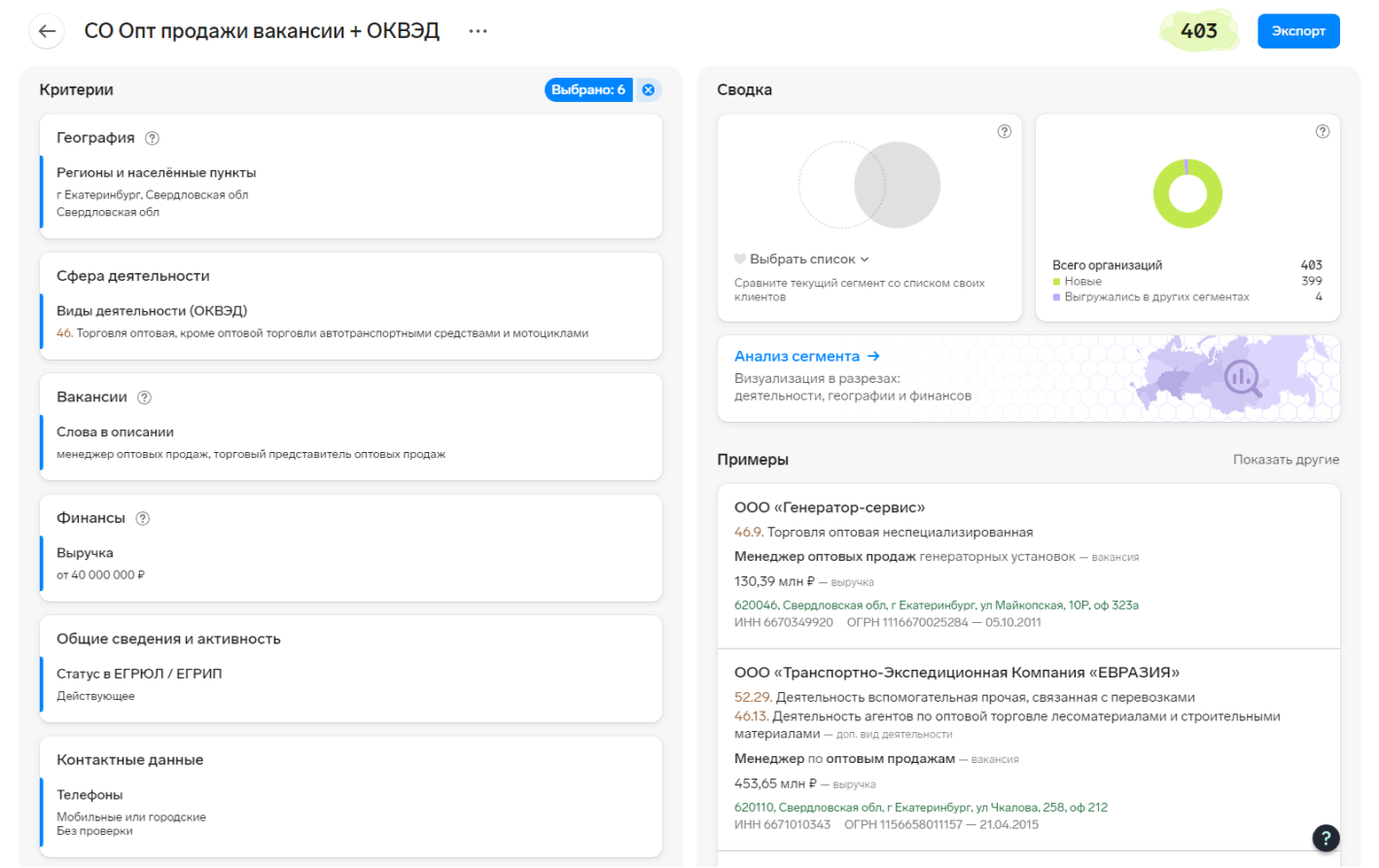Image resolution: width=1379 pixels, height=868 pixels.
Task: Click ИНН 6671010343 text
Action: pyautogui.click(x=783, y=825)
